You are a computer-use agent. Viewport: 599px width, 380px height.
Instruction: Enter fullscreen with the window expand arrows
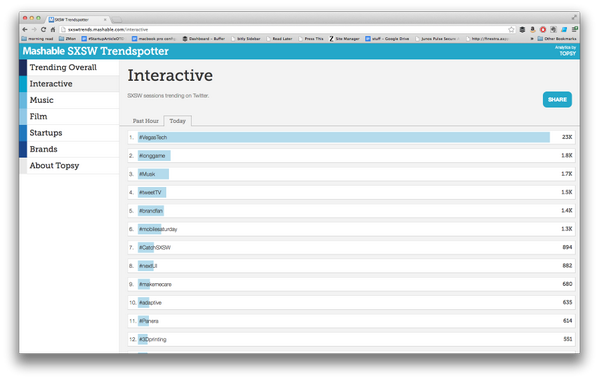[x=574, y=17]
